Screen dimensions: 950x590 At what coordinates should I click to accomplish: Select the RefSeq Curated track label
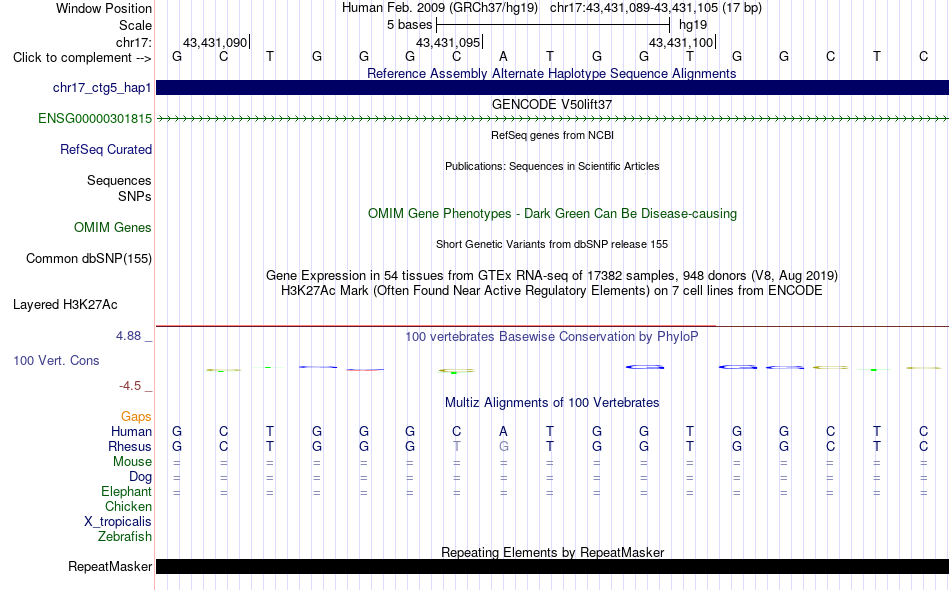[x=106, y=150]
